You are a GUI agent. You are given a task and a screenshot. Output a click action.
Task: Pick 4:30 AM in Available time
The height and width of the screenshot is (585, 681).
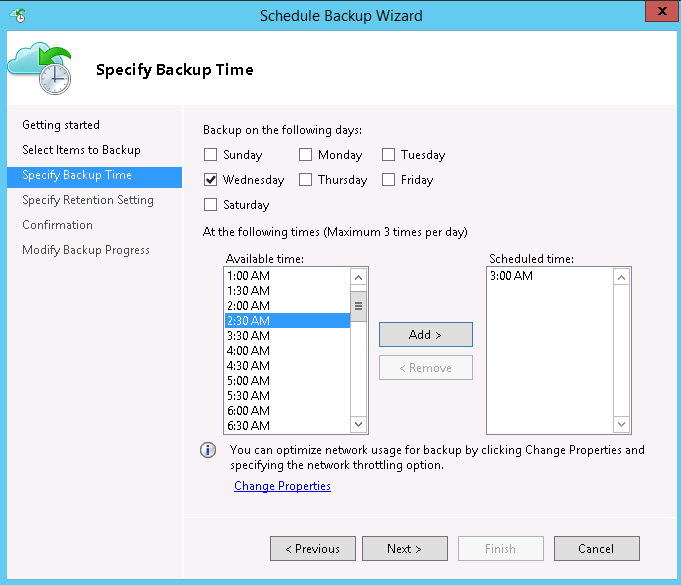288,366
